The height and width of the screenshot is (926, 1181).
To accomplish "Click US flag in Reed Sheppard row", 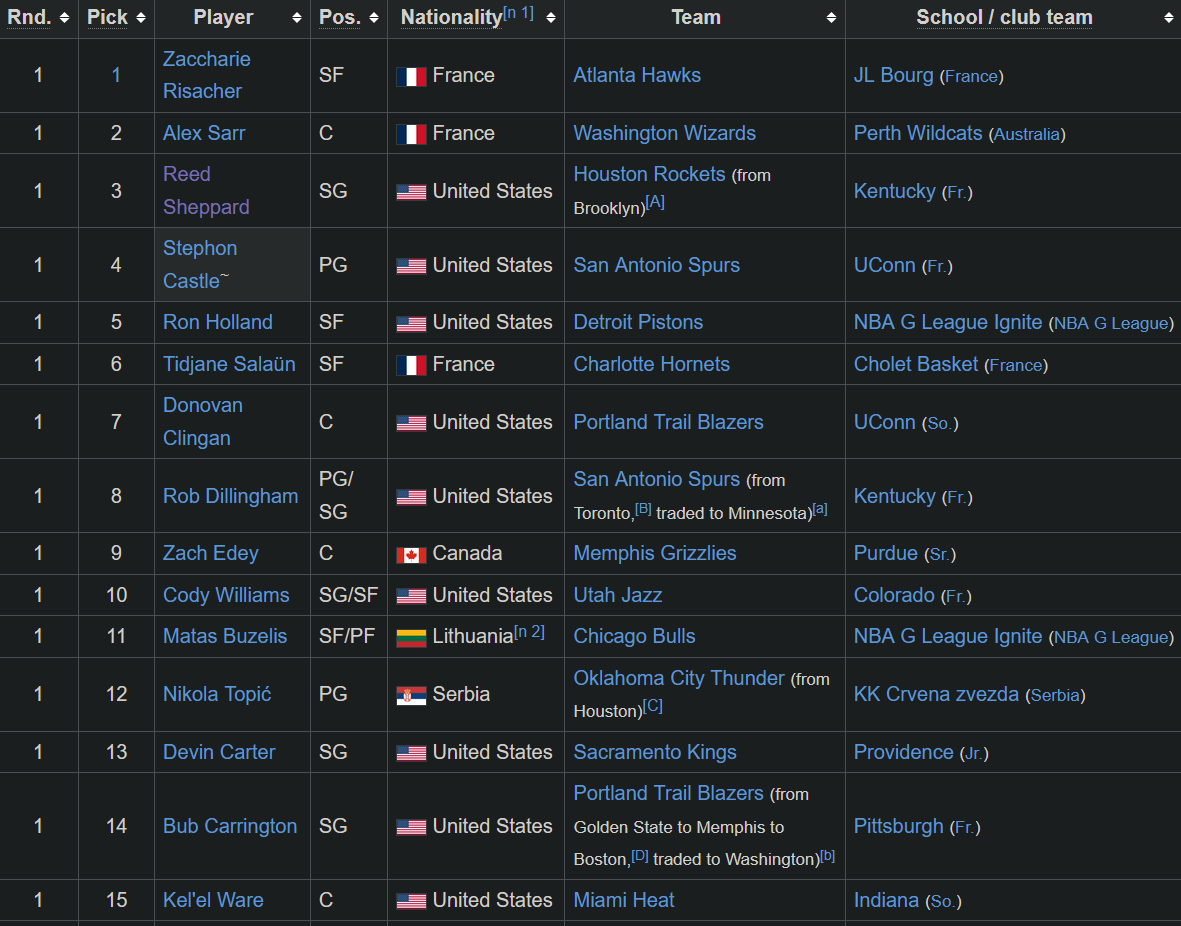I will tap(411, 192).
